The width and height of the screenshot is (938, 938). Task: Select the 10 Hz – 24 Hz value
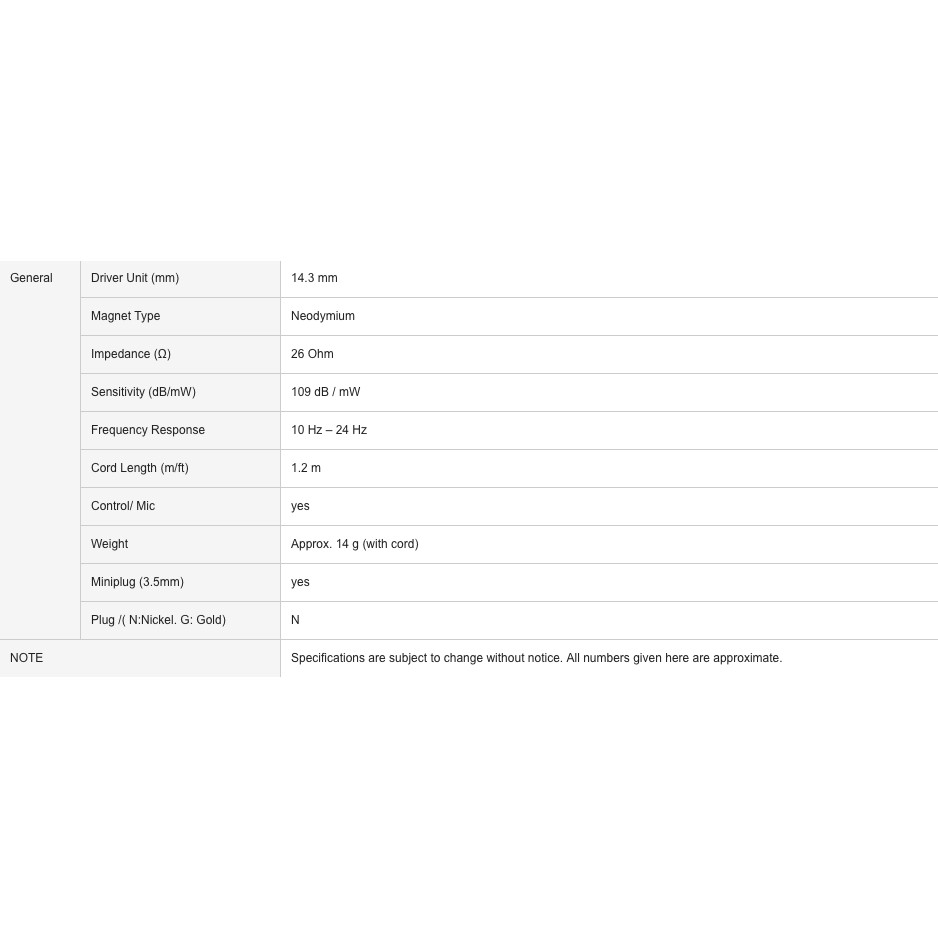[329, 430]
